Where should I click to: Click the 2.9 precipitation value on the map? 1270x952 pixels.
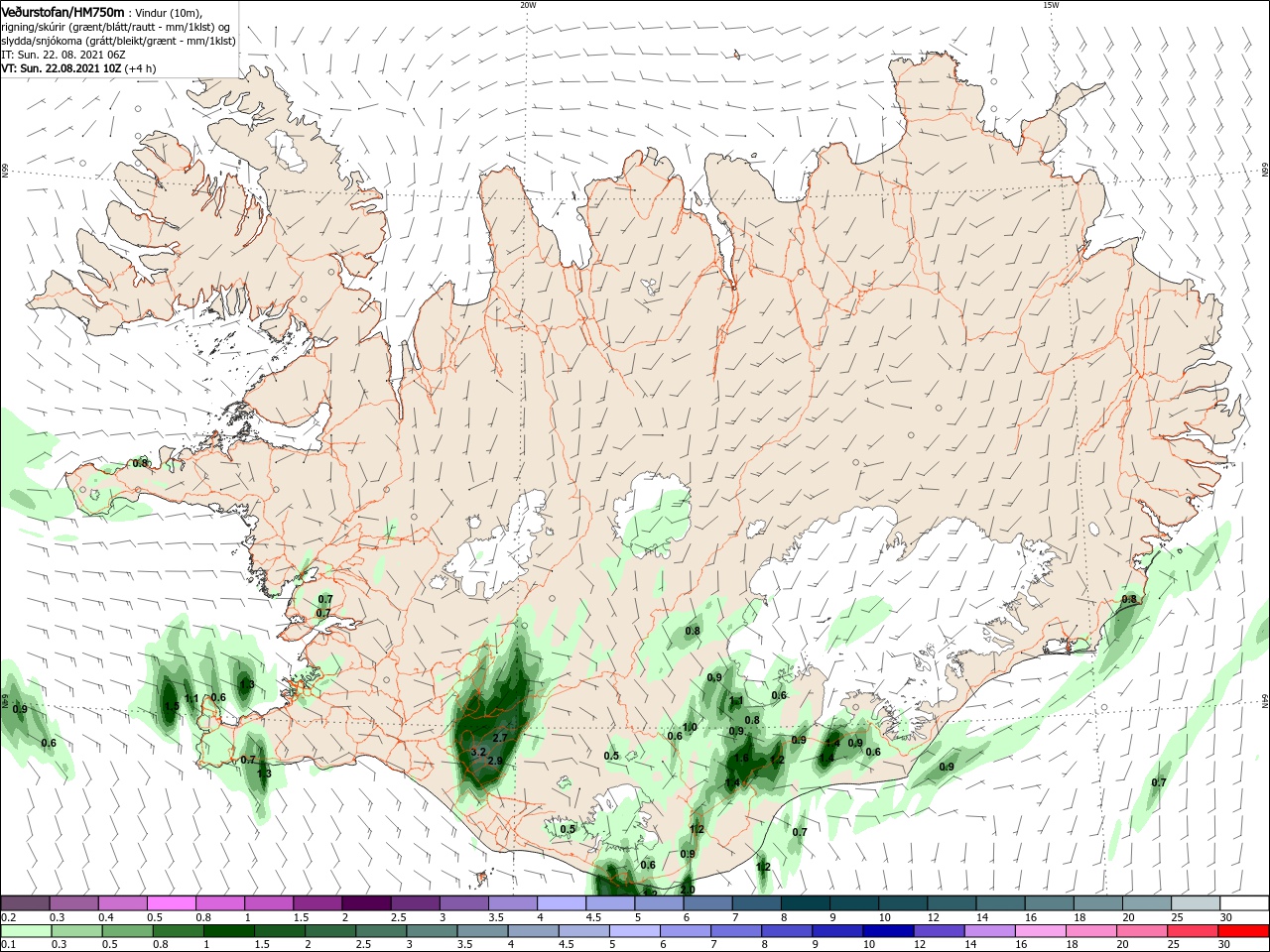point(495,762)
